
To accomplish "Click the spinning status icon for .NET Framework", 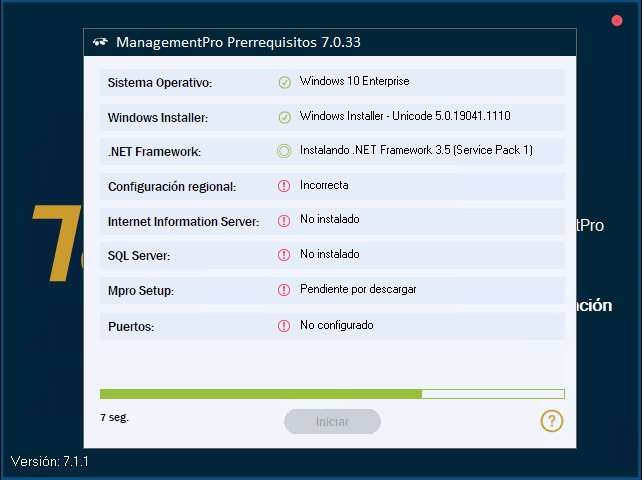I will pyautogui.click(x=284, y=151).
